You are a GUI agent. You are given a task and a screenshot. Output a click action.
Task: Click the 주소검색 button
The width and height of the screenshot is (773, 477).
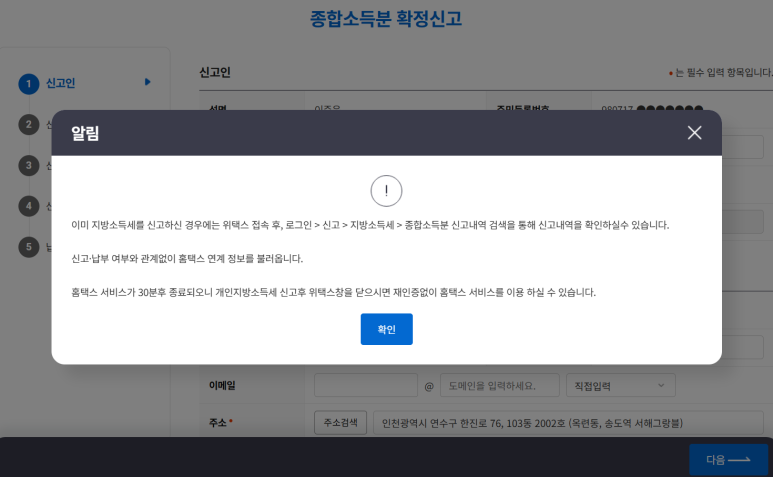coord(341,423)
